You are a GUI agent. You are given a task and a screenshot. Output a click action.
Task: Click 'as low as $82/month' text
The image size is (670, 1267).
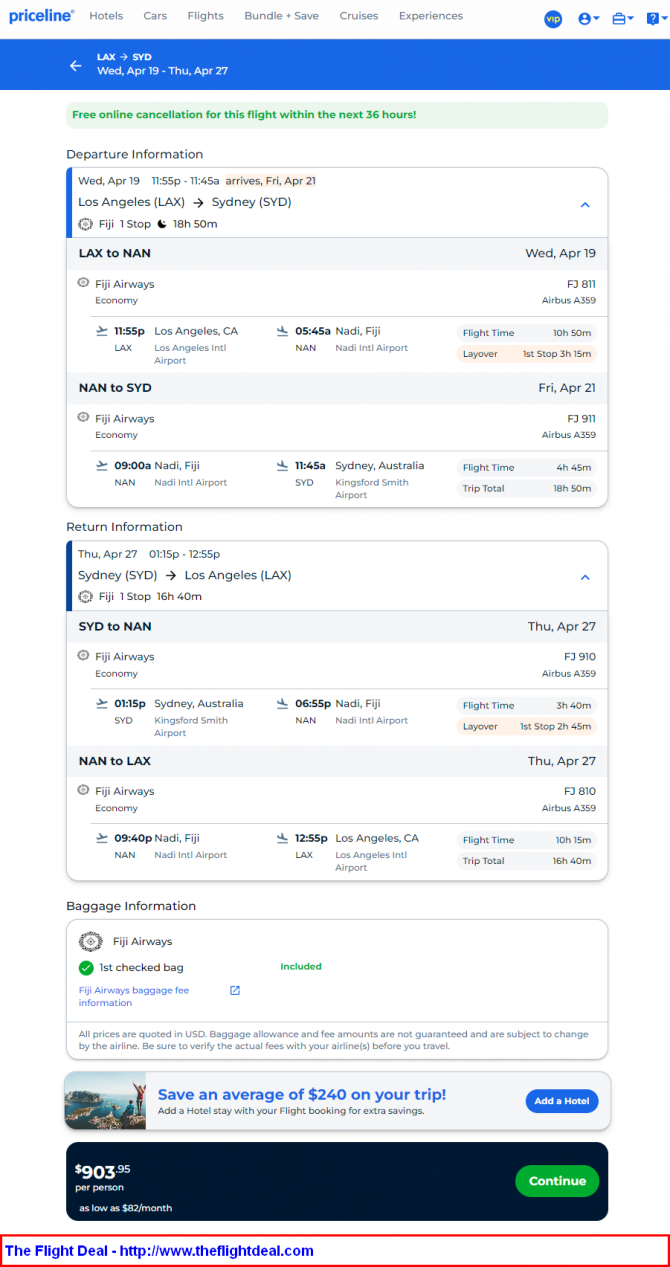[125, 1208]
